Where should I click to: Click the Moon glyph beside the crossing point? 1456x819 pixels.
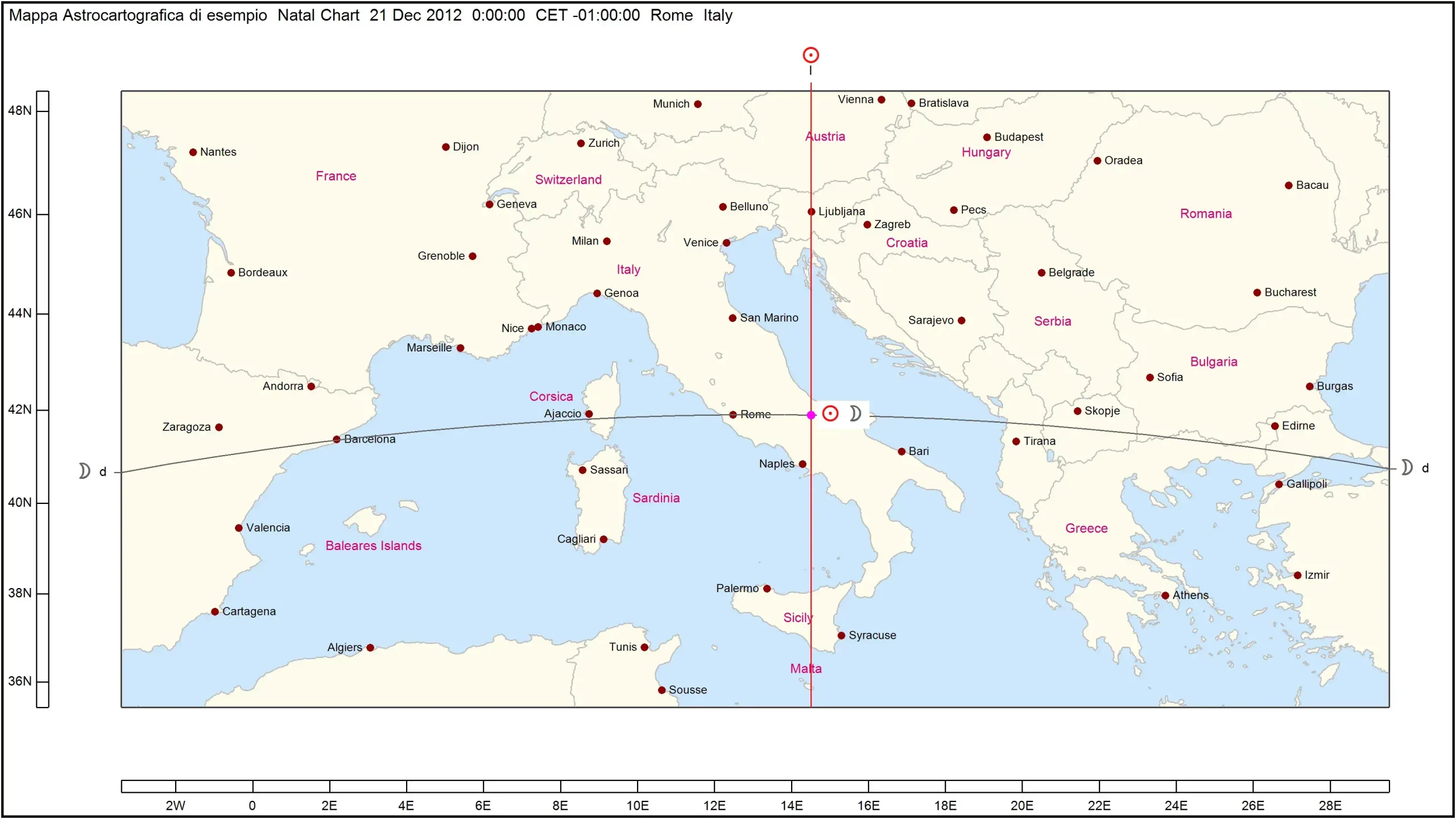[x=855, y=413]
